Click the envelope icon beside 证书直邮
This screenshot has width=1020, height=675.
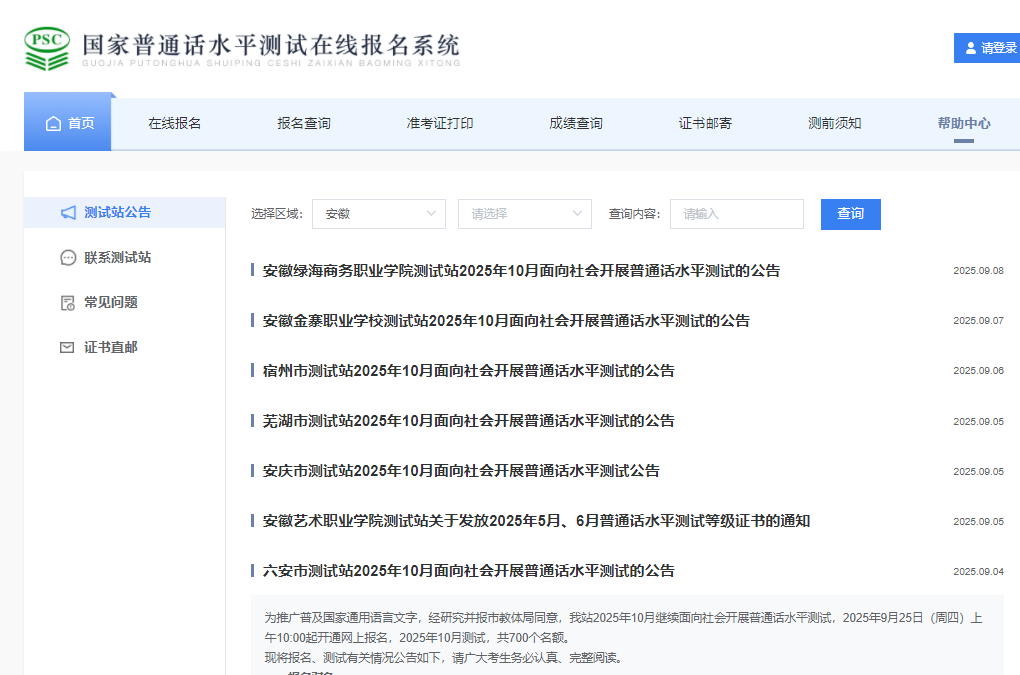pos(68,348)
